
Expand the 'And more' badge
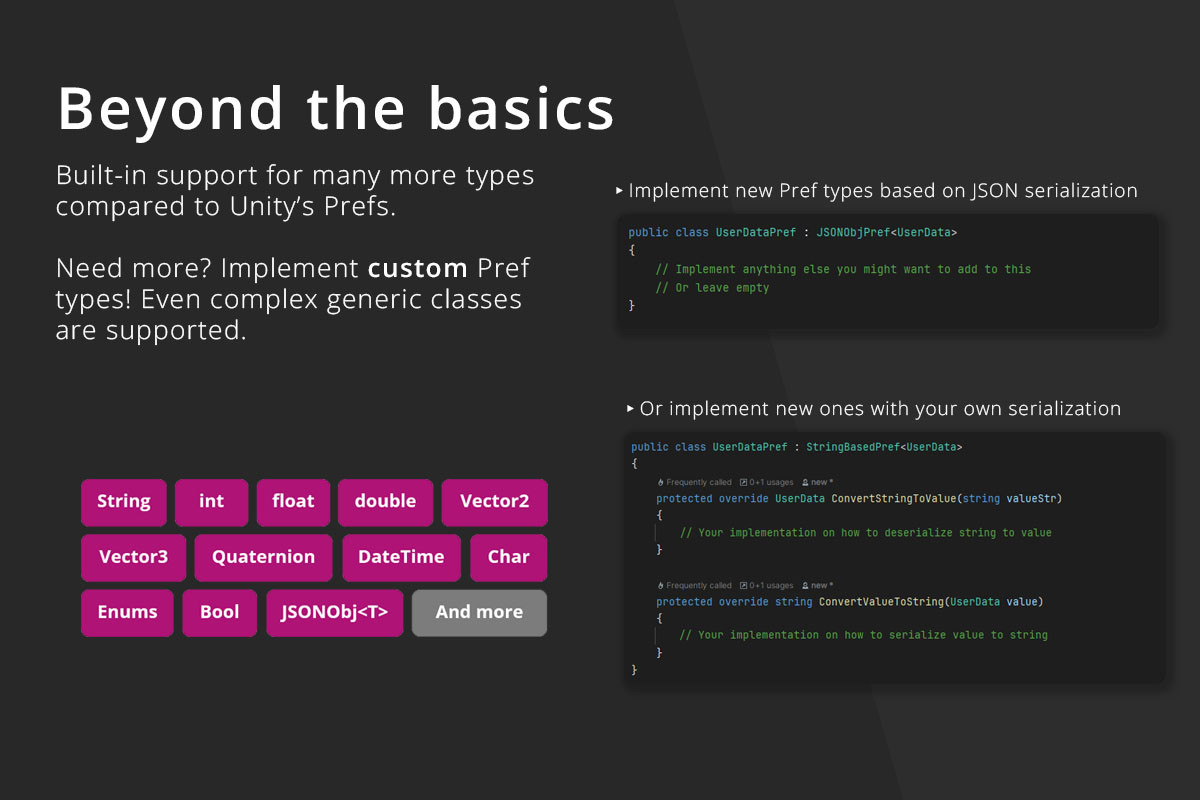(479, 612)
